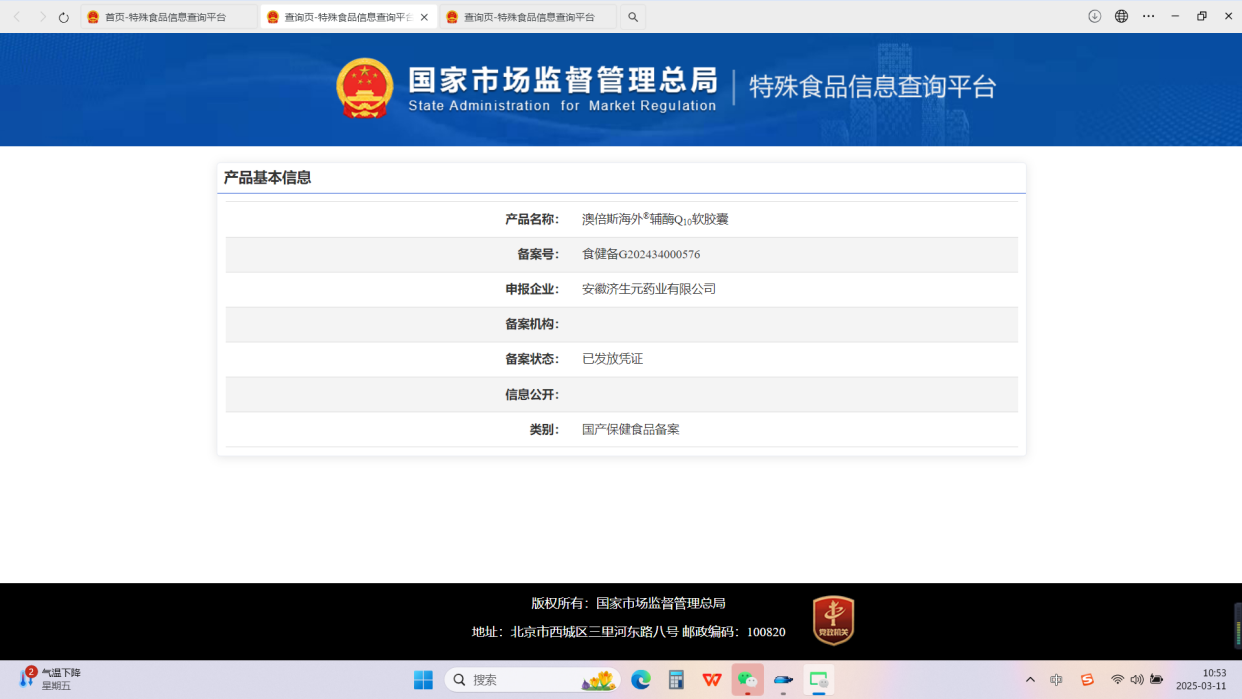Image resolution: width=1242 pixels, height=699 pixels.
Task: Switch to the last 查询页-特殊食品信息查询平台 tab
Action: click(528, 17)
